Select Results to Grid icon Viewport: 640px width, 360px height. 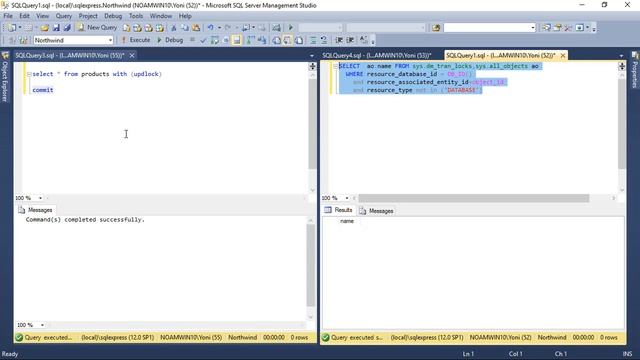[x=287, y=40]
